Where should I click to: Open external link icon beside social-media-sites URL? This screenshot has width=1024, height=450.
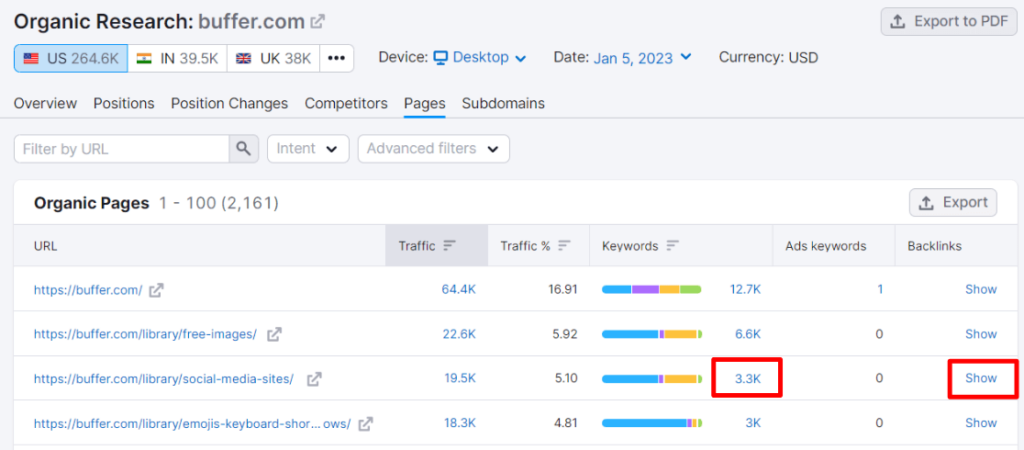coord(315,379)
